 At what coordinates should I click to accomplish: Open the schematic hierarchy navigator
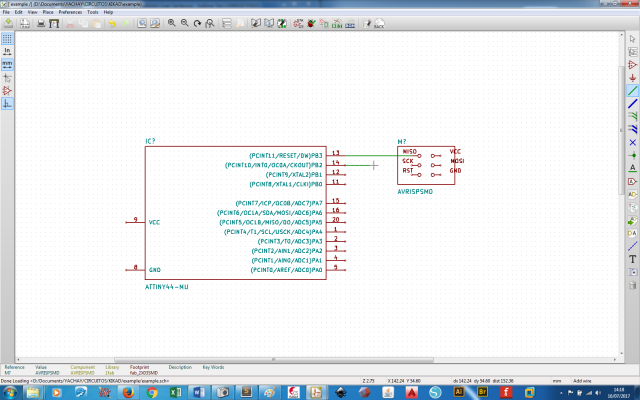227,23
